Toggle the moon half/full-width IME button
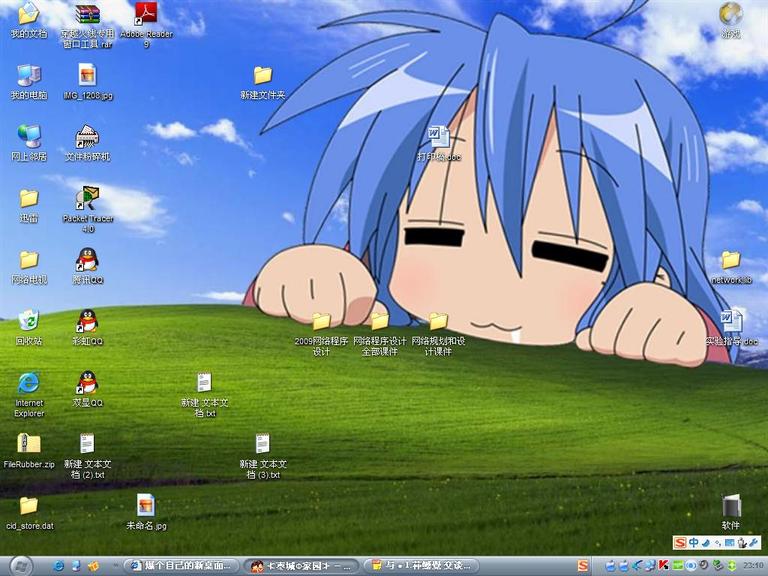The image size is (768, 576). click(x=706, y=542)
